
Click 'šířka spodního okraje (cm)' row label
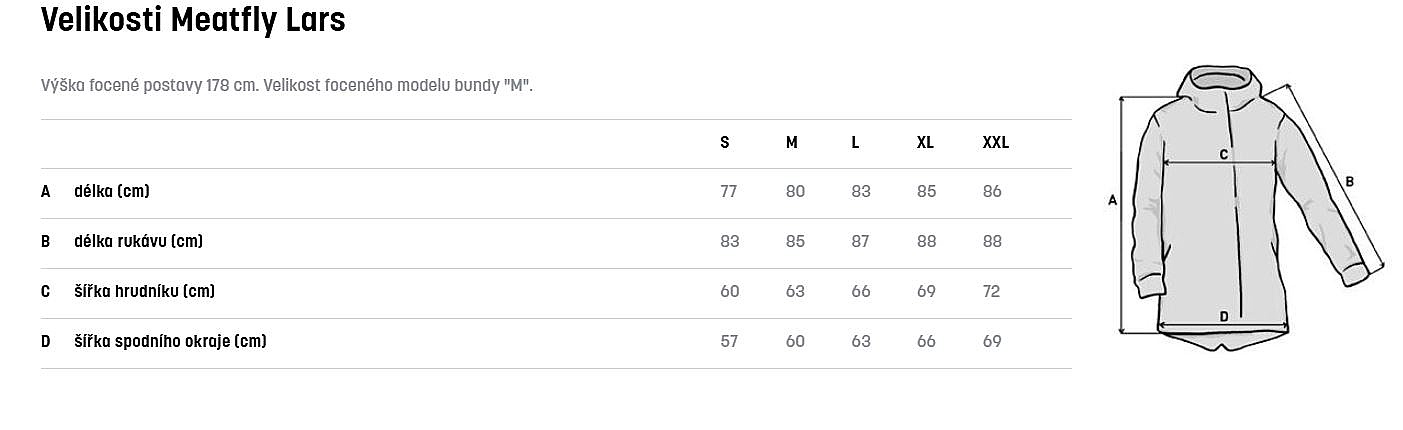pyautogui.click(x=170, y=341)
